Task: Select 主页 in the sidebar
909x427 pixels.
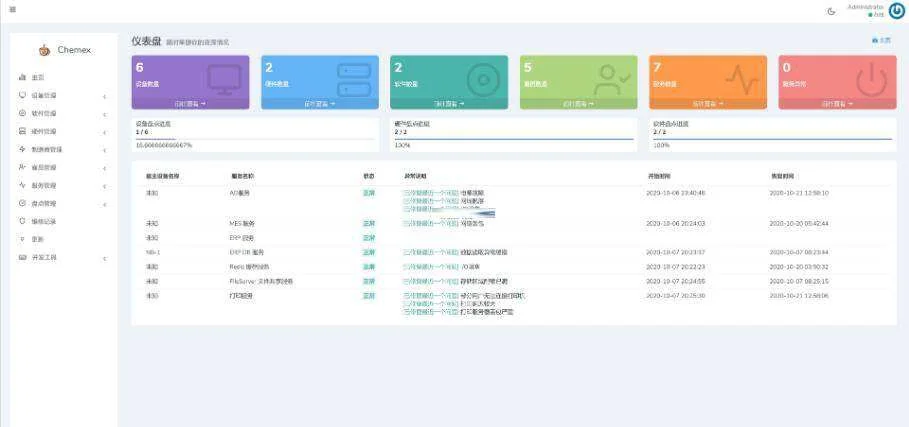Action: (x=37, y=77)
